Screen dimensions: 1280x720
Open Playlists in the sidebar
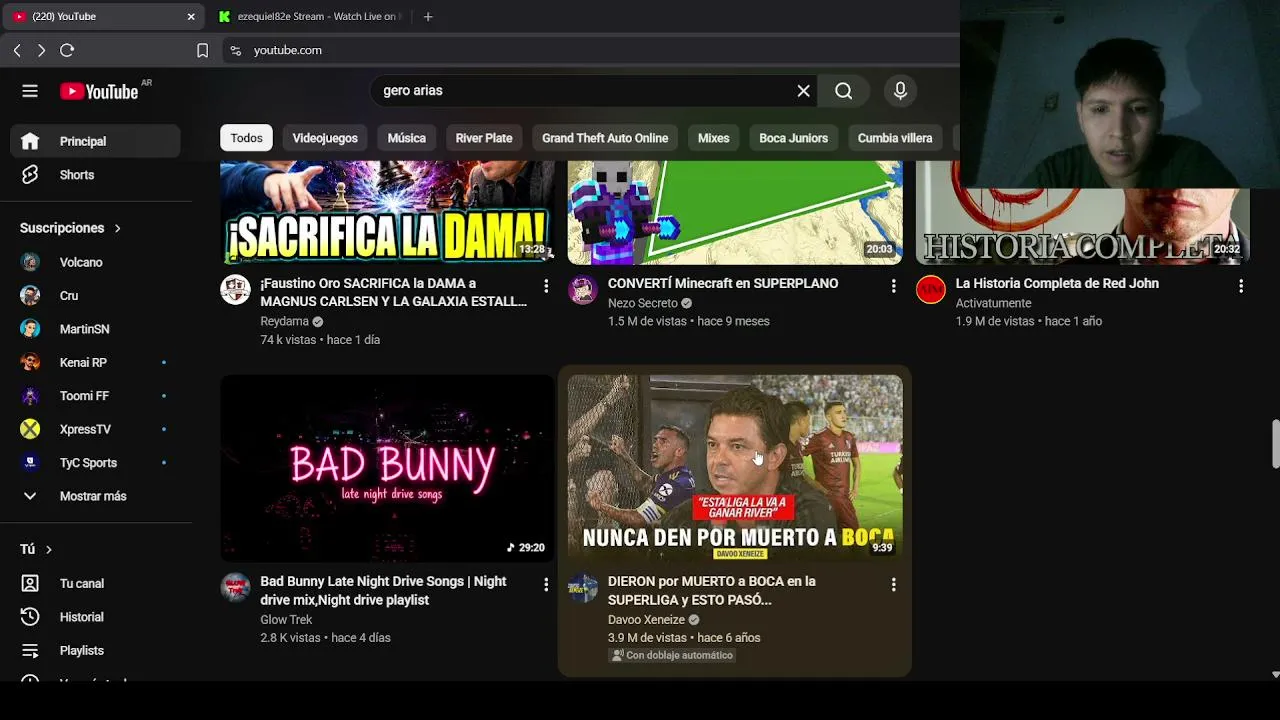point(95,651)
